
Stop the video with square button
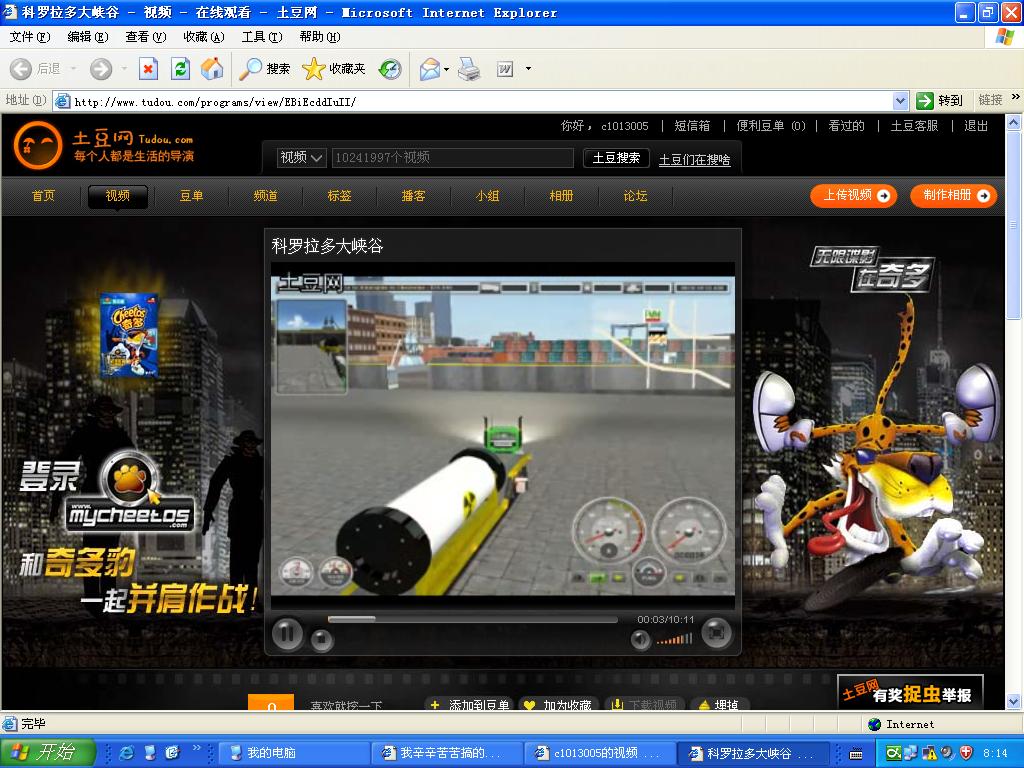click(321, 640)
